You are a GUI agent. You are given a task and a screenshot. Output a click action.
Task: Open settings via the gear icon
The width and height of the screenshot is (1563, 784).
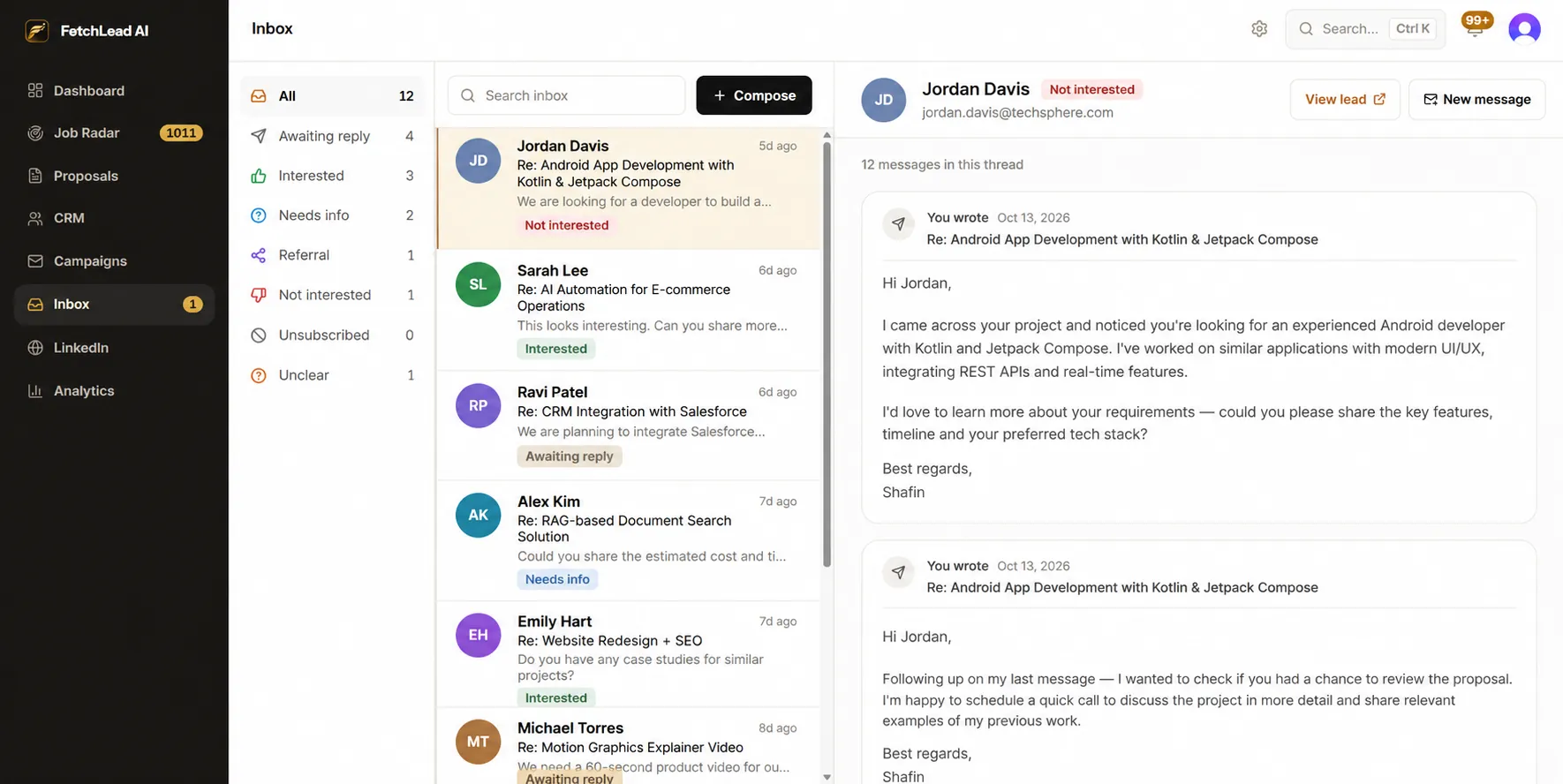tap(1259, 29)
